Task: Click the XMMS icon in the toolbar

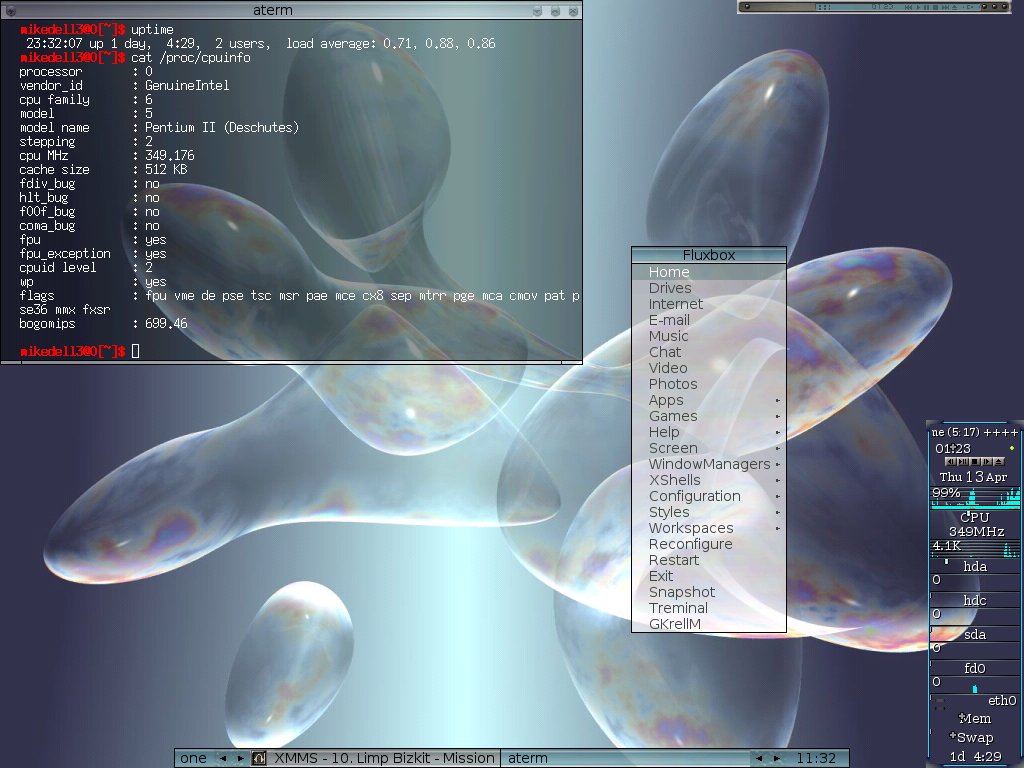Action: coord(258,758)
